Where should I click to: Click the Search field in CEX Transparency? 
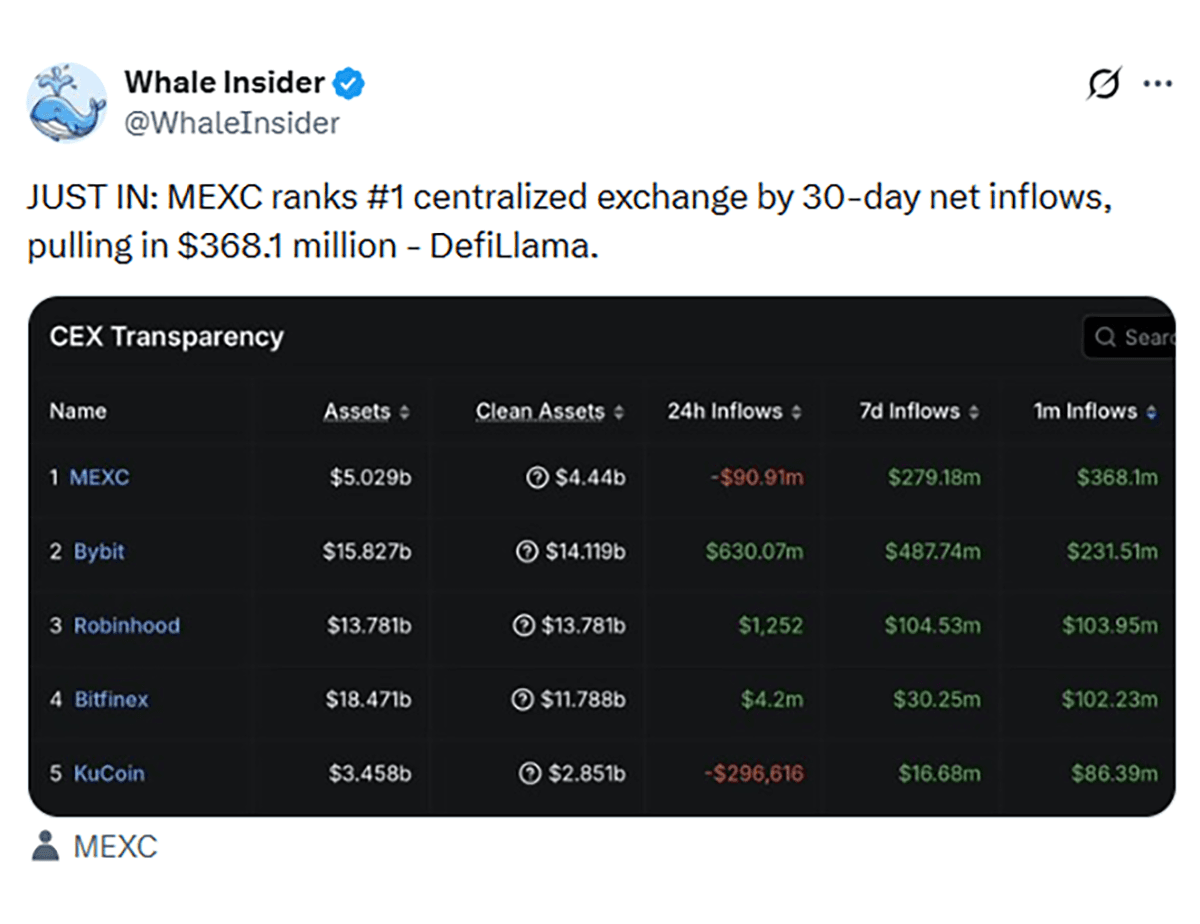tap(1129, 337)
